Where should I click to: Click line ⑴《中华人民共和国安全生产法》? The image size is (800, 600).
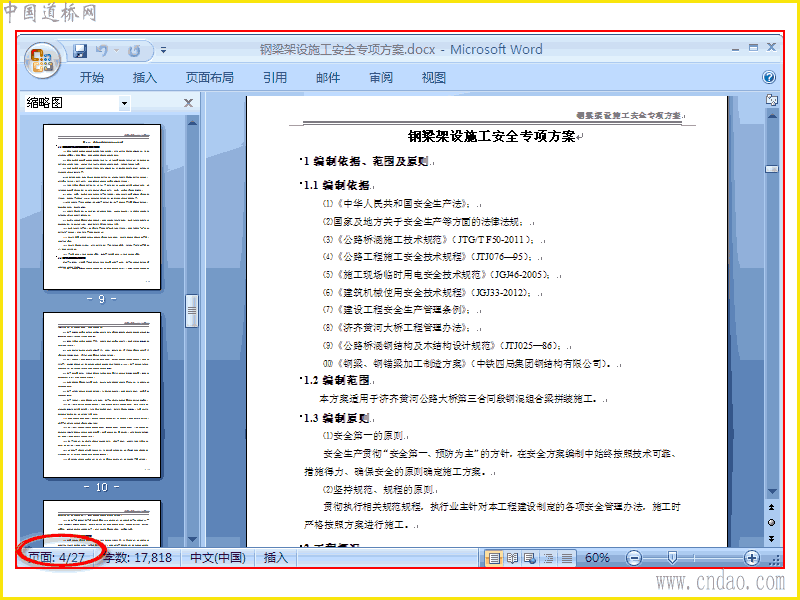pyautogui.click(x=397, y=204)
